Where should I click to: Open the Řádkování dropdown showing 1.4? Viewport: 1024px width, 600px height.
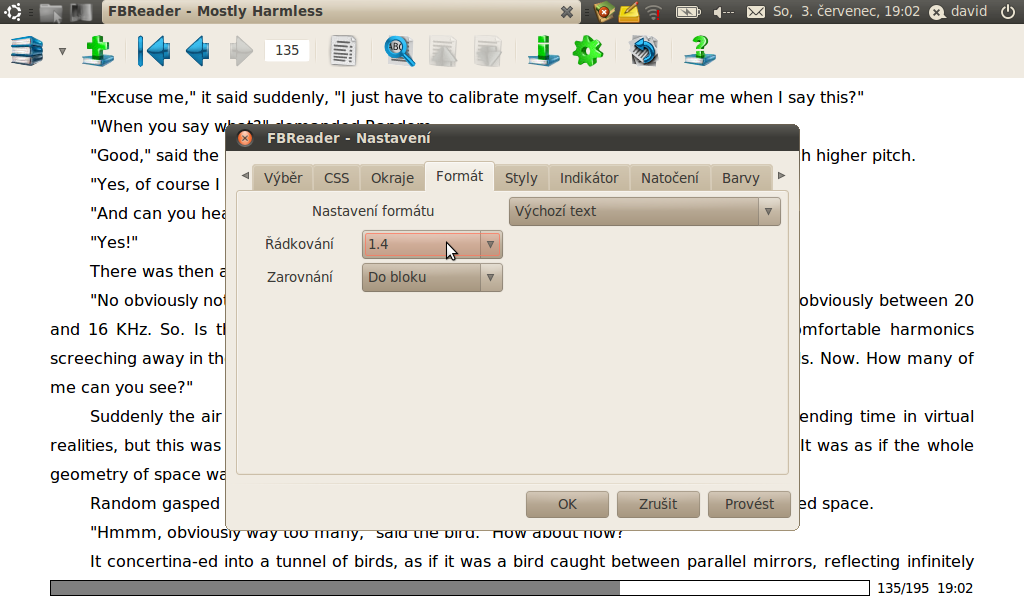tap(432, 244)
